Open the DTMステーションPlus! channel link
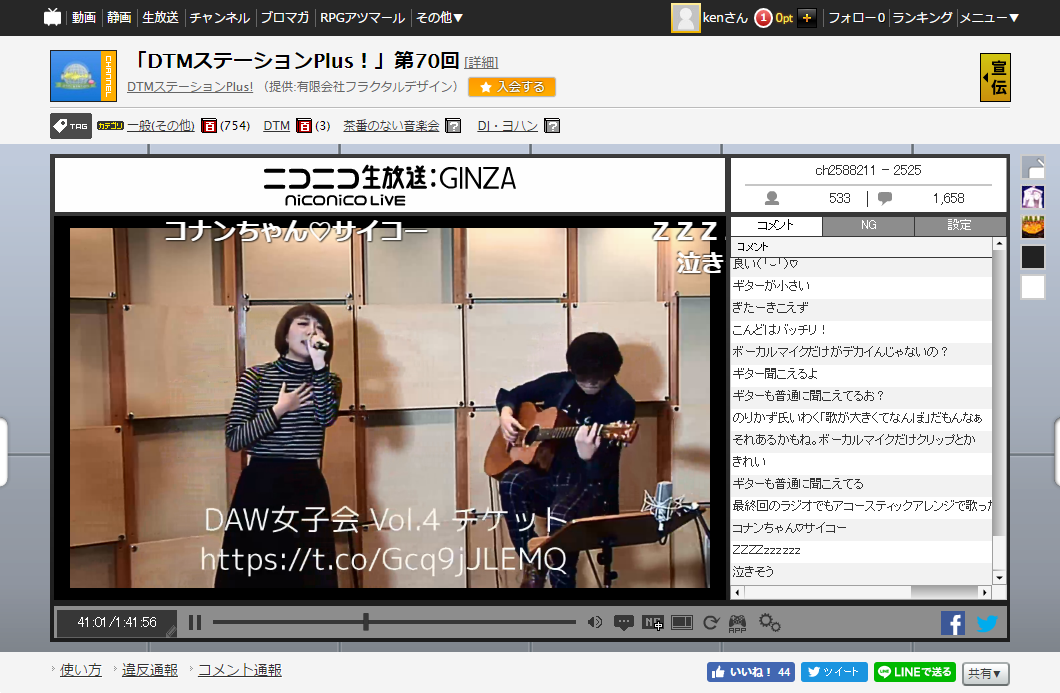The height and width of the screenshot is (693, 1060). click(190, 87)
